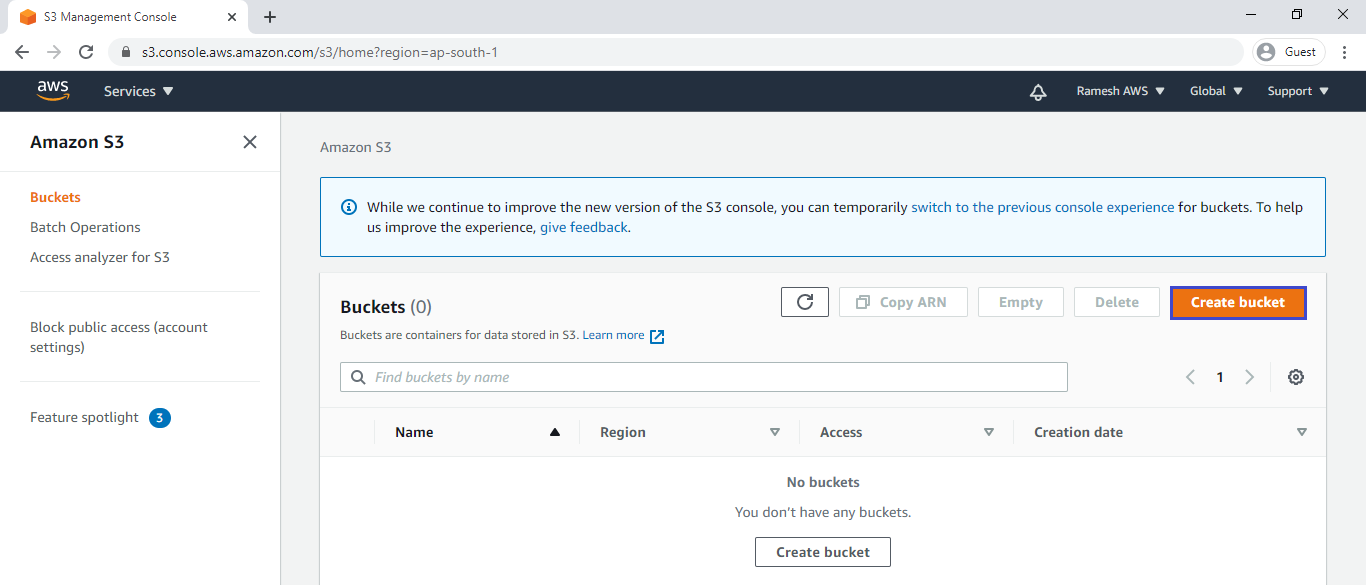Click the give feedback link
1366x585 pixels.
[x=584, y=227]
